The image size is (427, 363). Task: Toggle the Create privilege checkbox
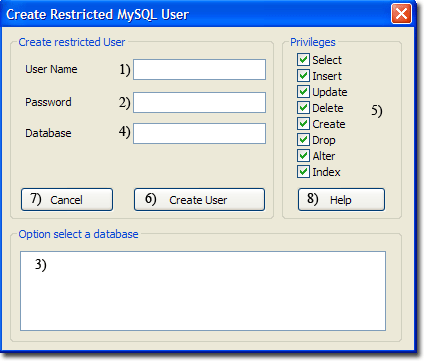[303, 124]
